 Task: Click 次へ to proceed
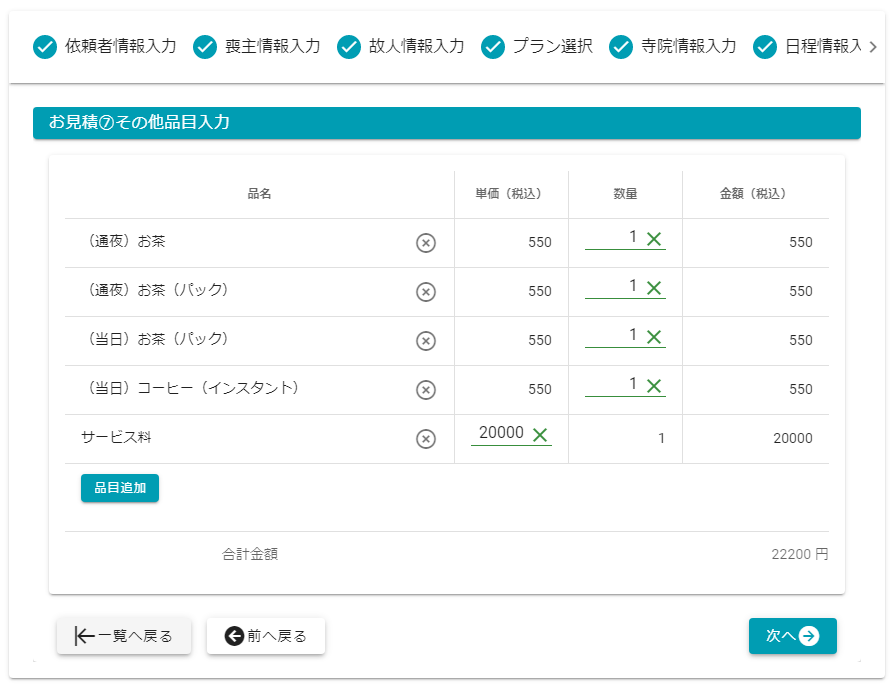tap(792, 636)
